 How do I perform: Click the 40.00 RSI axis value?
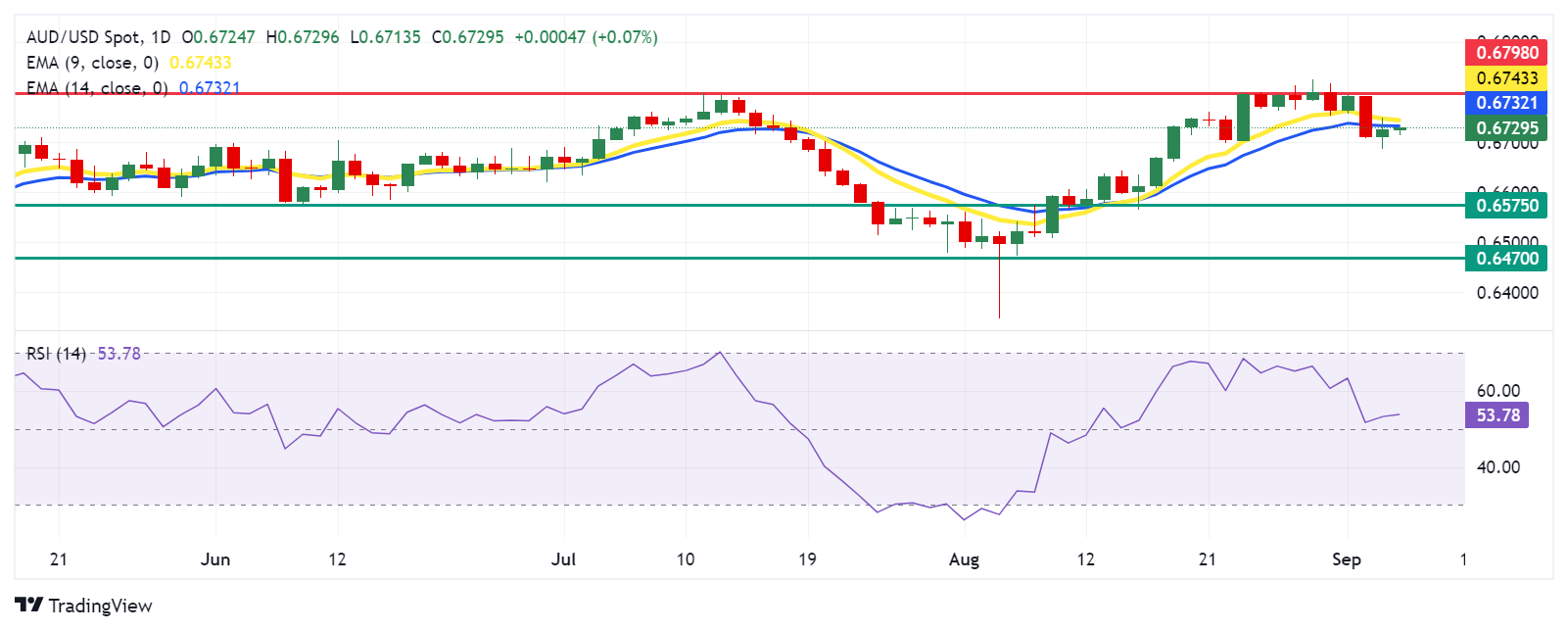coord(1497,467)
